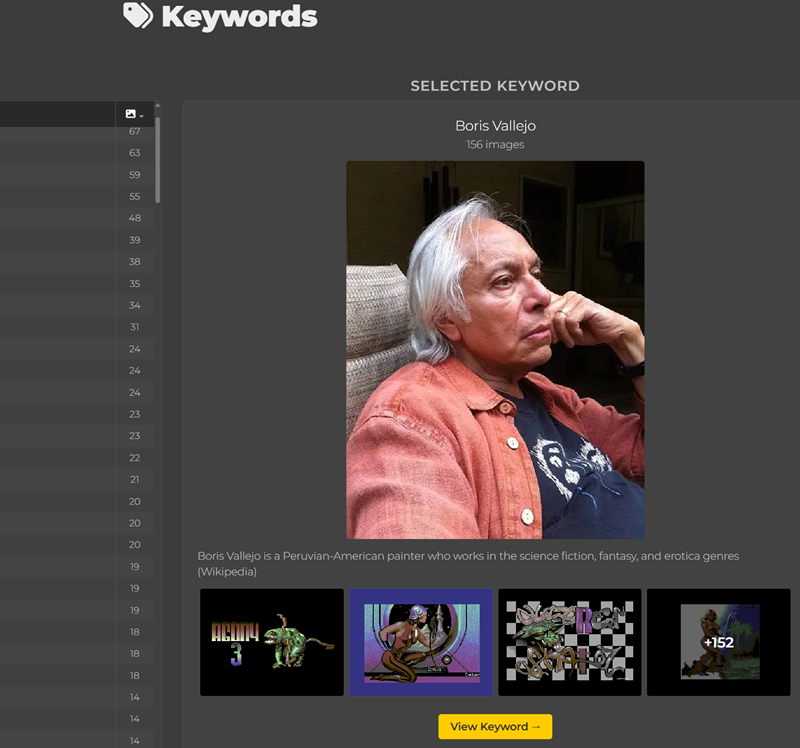Open the View Keyword button
This screenshot has width=800, height=748.
click(x=495, y=726)
